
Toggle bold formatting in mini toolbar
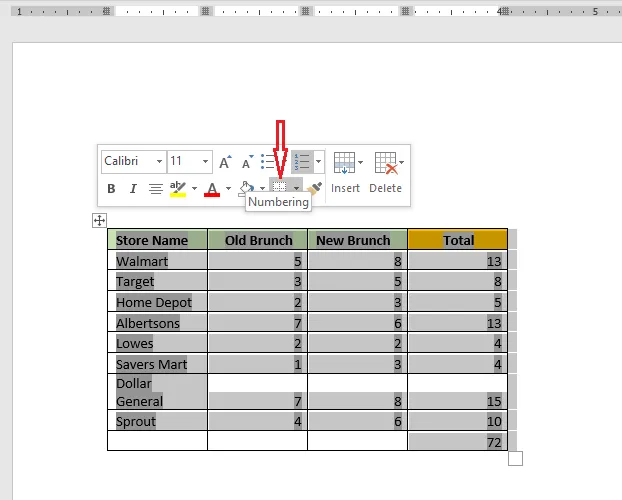(x=111, y=188)
